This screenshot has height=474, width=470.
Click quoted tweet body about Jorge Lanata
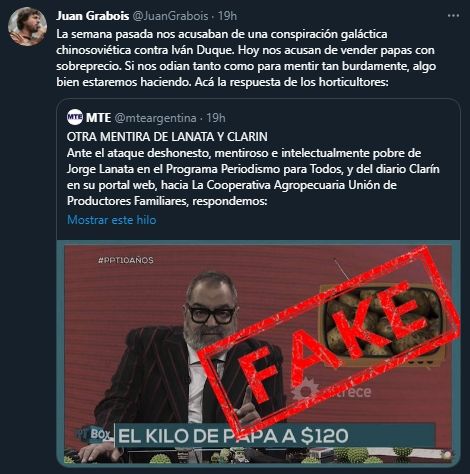click(253, 177)
